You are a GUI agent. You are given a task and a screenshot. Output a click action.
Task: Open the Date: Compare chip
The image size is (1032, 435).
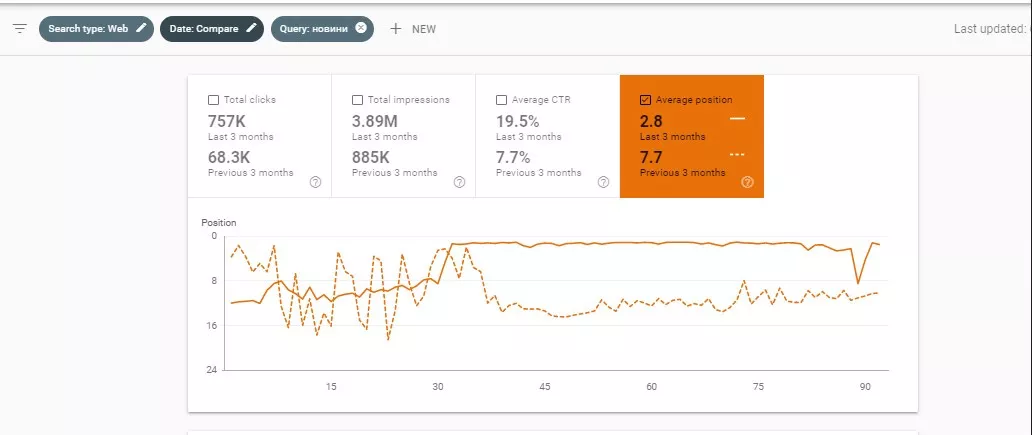[212, 29]
